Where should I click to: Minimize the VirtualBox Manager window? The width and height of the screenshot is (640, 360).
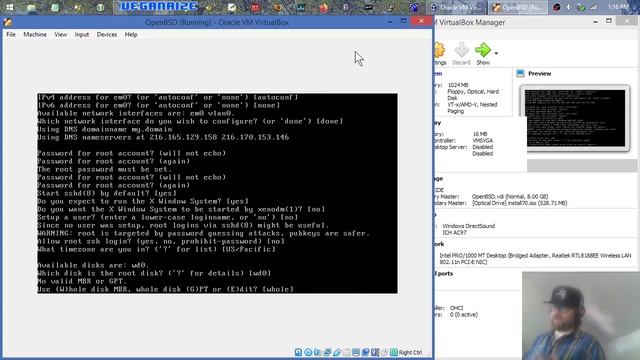coord(595,21)
